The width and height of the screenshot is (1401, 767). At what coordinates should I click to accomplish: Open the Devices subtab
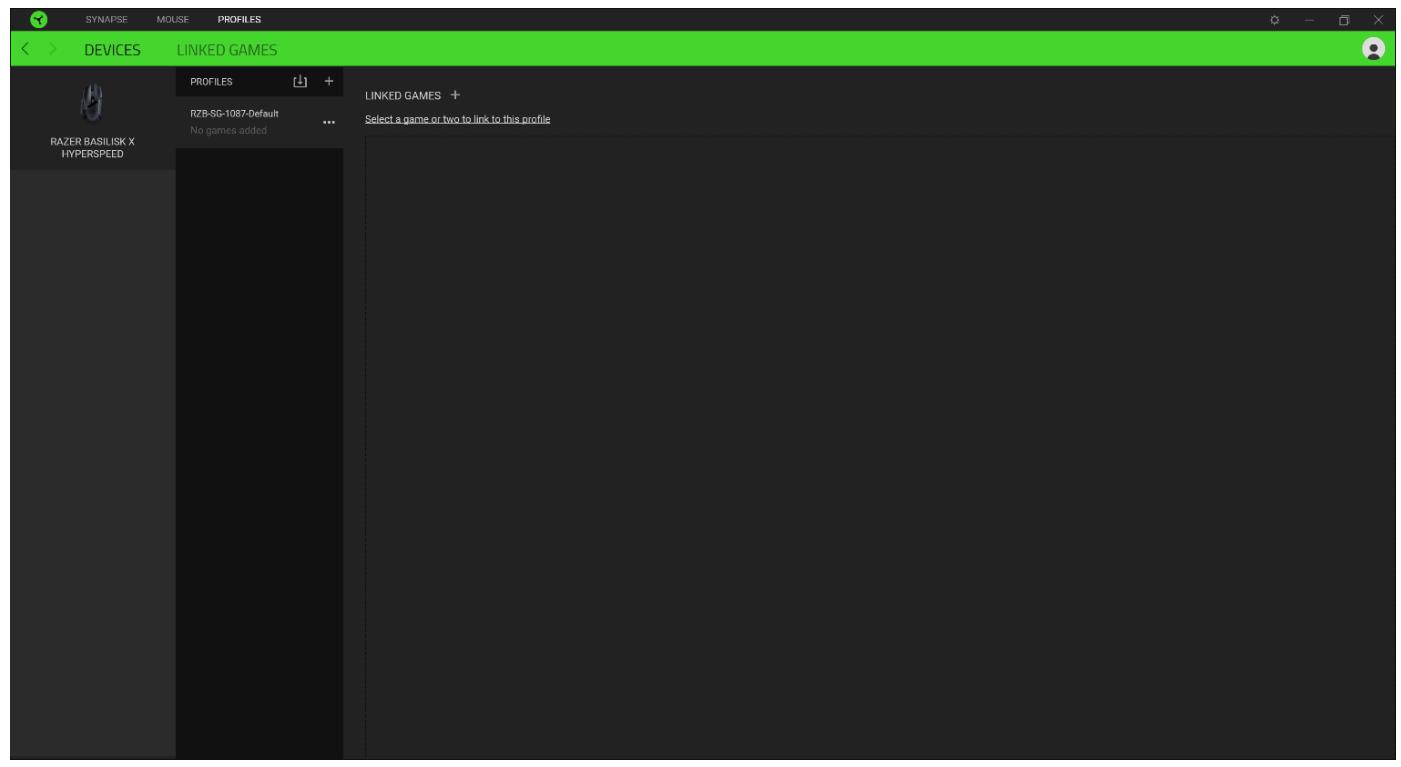(x=112, y=49)
